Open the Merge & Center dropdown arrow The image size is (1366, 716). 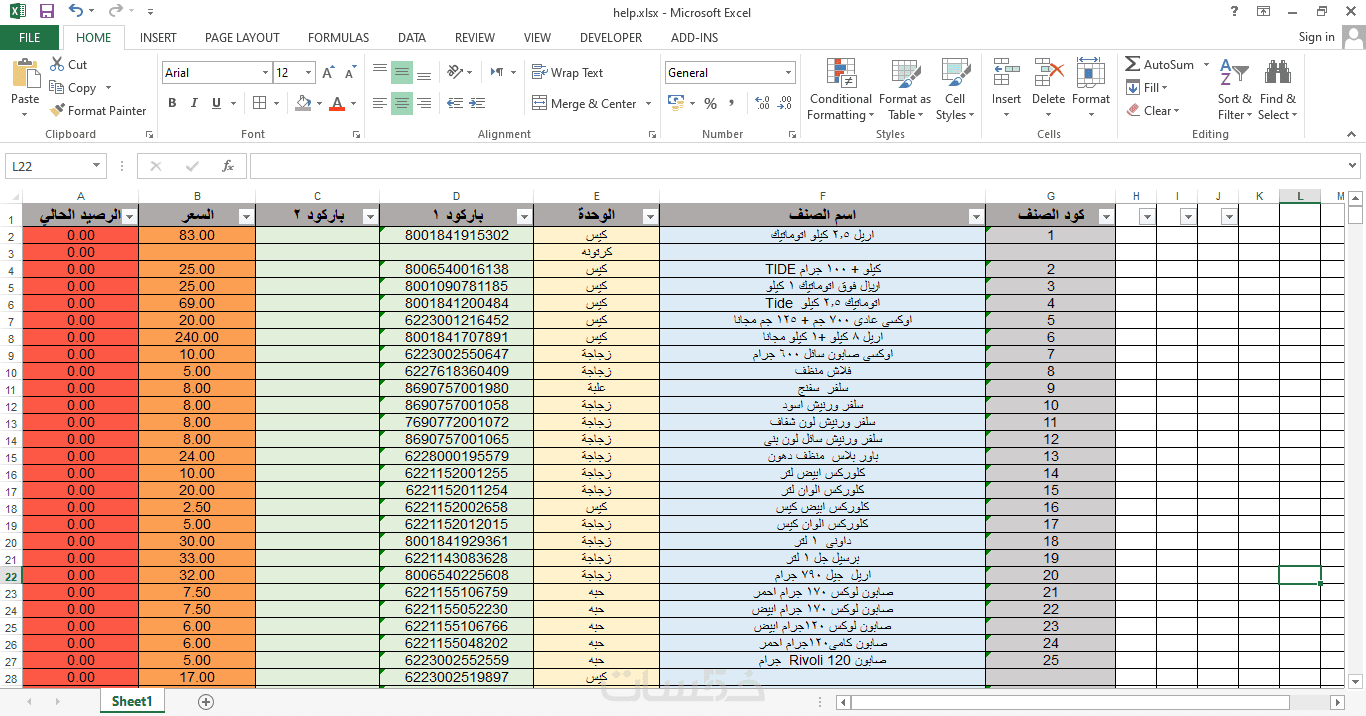click(648, 104)
